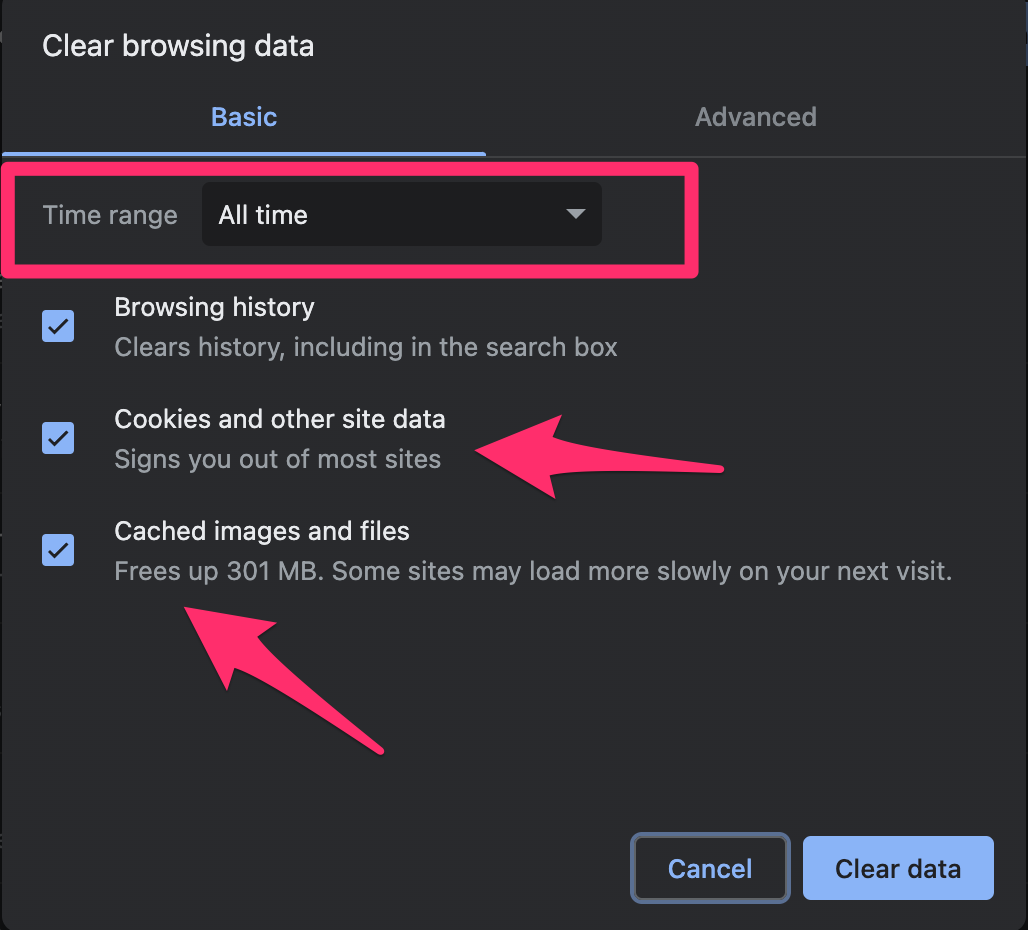
Task: Click the Clear browsing data dialog title
Action: coord(178,45)
